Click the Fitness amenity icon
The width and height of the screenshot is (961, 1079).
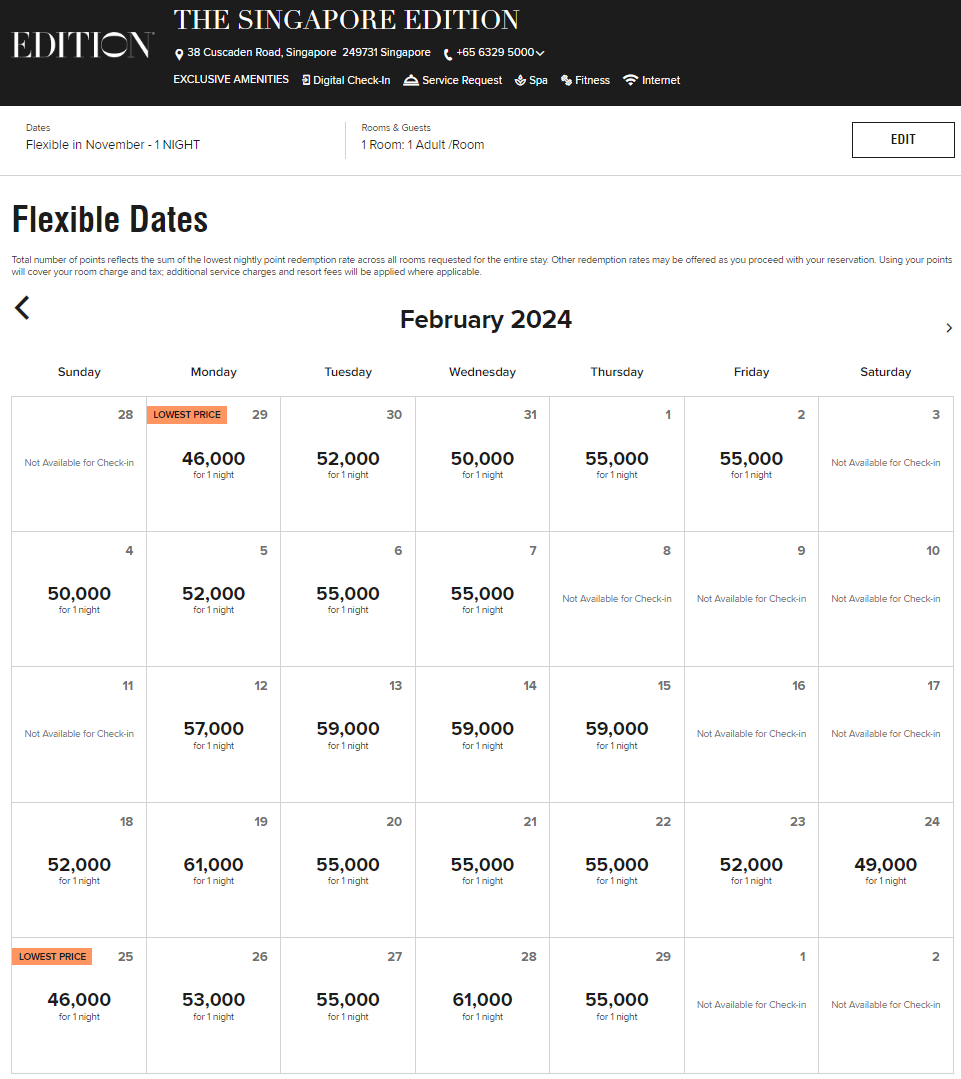click(566, 80)
